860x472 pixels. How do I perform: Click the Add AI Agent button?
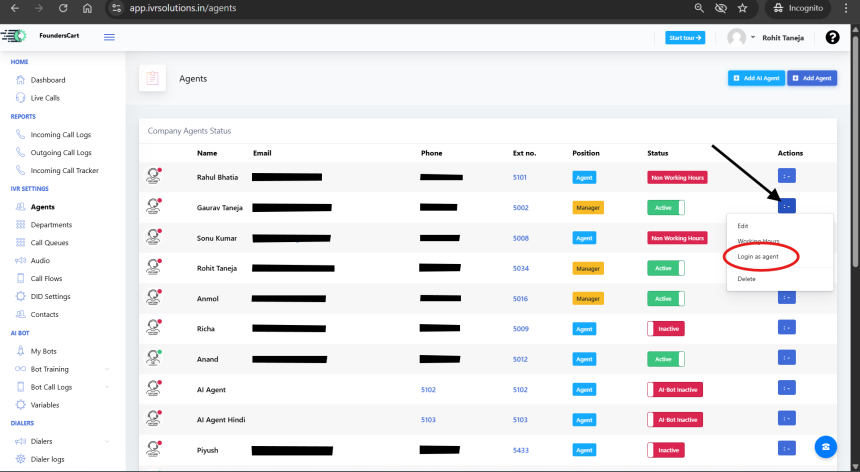756,78
